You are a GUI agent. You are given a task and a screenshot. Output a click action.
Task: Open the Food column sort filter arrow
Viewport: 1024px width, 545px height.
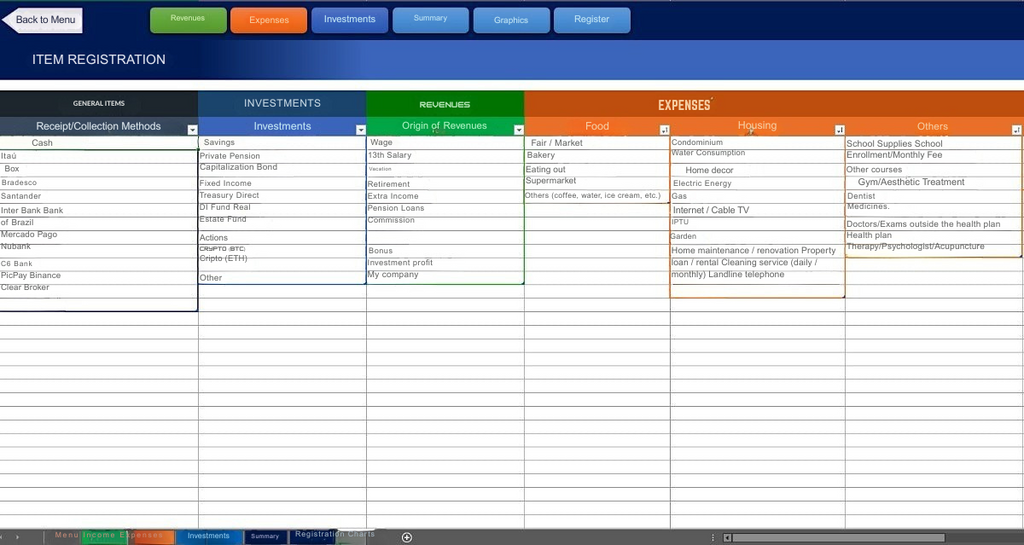point(664,130)
